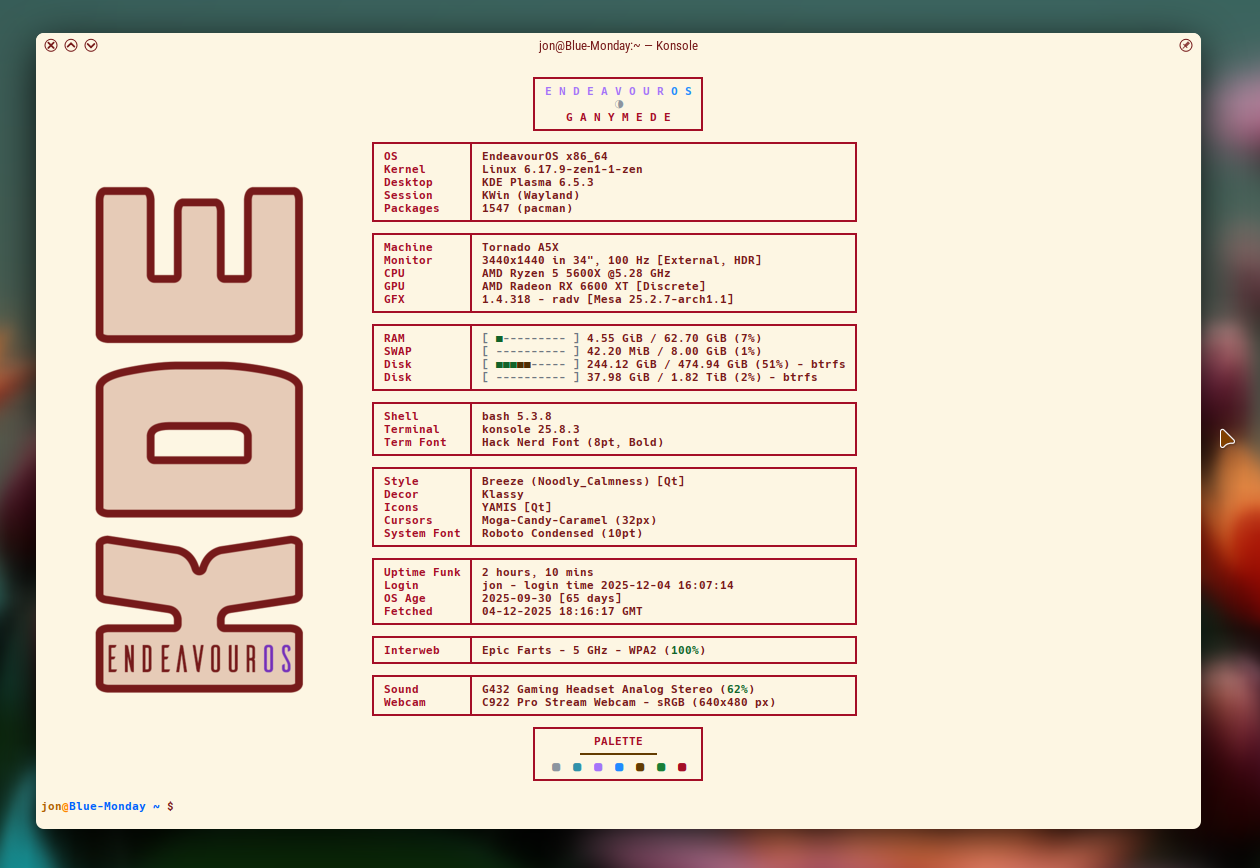Screen dimensions: 1260x868
Task: Click the 'Term Font' label
Action: point(415,443)
